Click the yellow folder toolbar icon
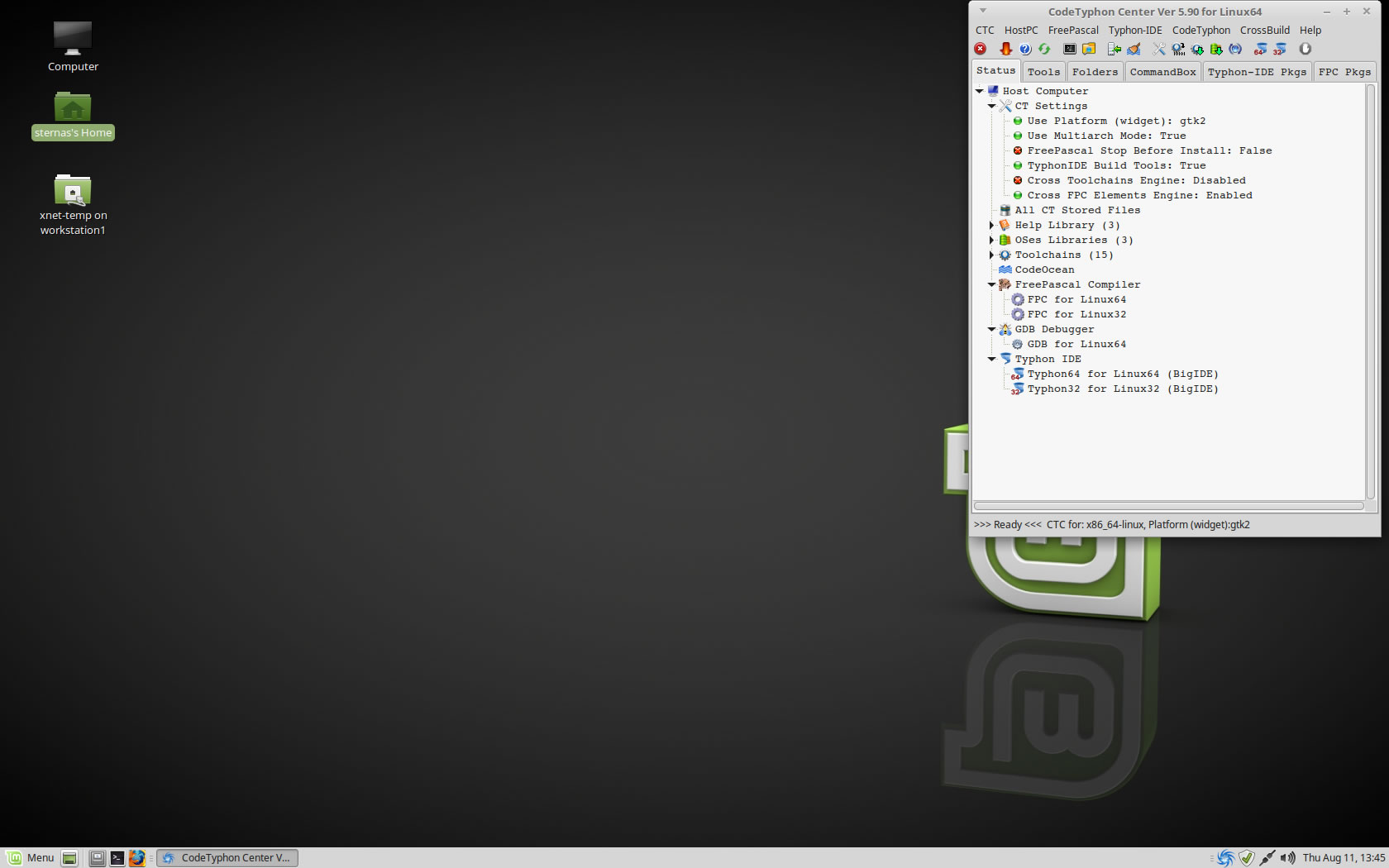This screenshot has width=1389, height=868. click(1089, 49)
